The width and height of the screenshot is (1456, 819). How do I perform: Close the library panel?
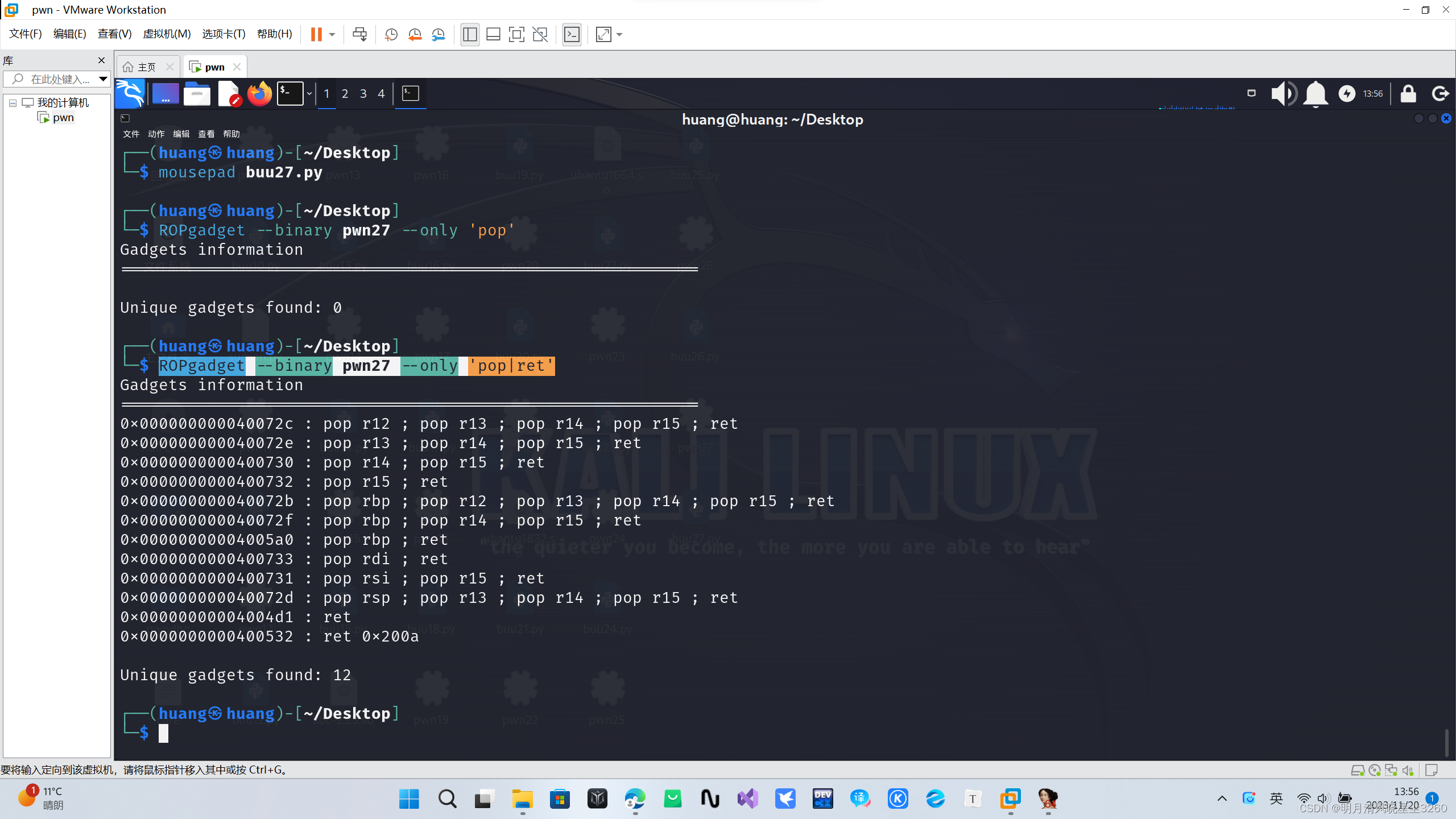point(101,60)
